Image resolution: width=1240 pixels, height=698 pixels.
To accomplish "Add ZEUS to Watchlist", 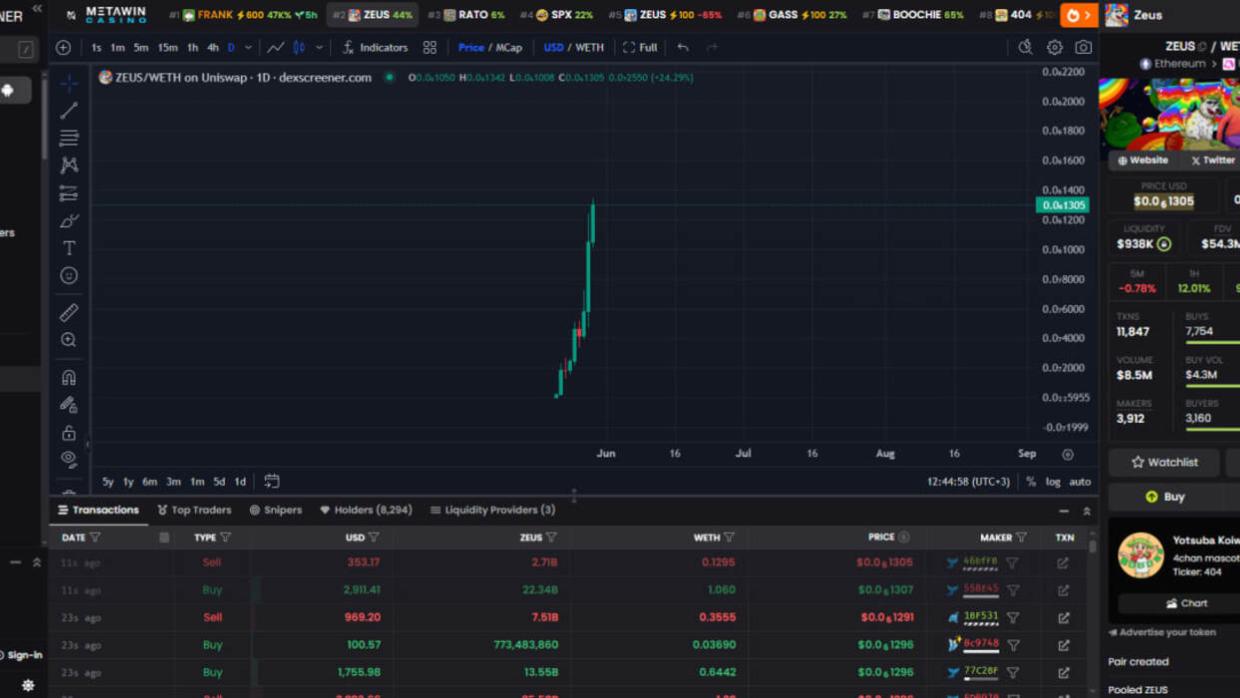I will pyautogui.click(x=1164, y=462).
